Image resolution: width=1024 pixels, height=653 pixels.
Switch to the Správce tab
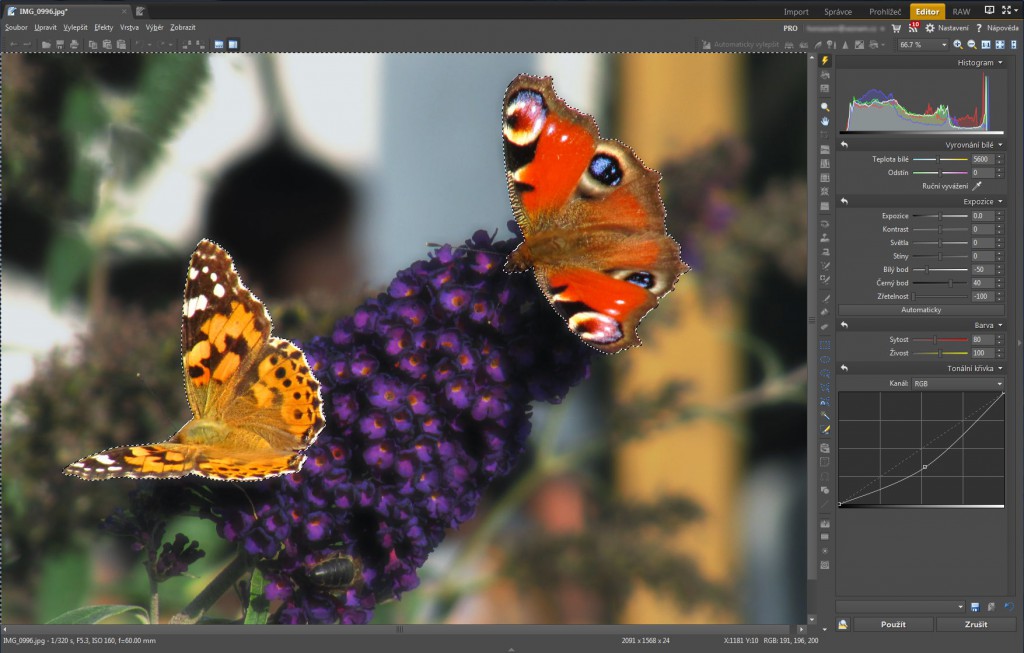click(x=838, y=11)
